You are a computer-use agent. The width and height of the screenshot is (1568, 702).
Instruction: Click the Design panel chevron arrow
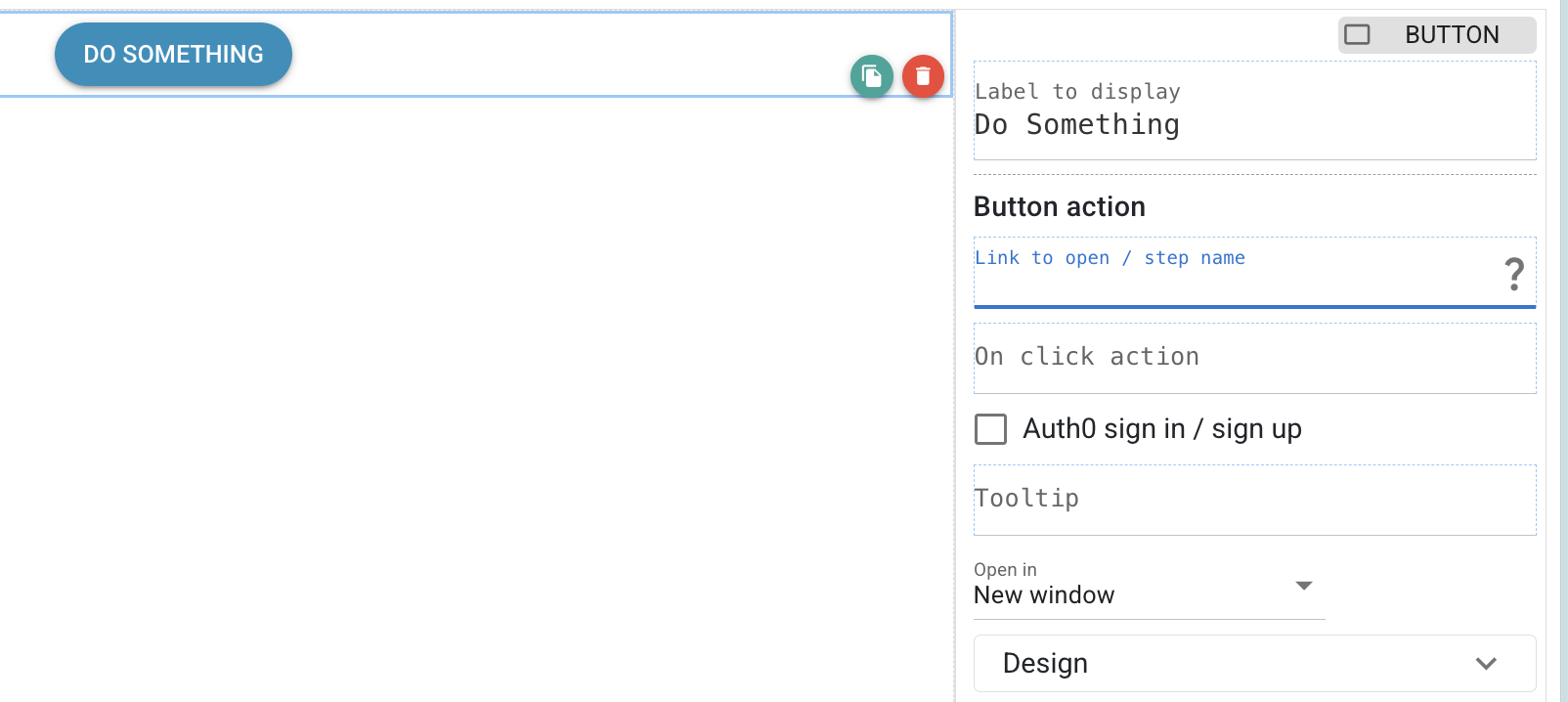click(x=1486, y=664)
